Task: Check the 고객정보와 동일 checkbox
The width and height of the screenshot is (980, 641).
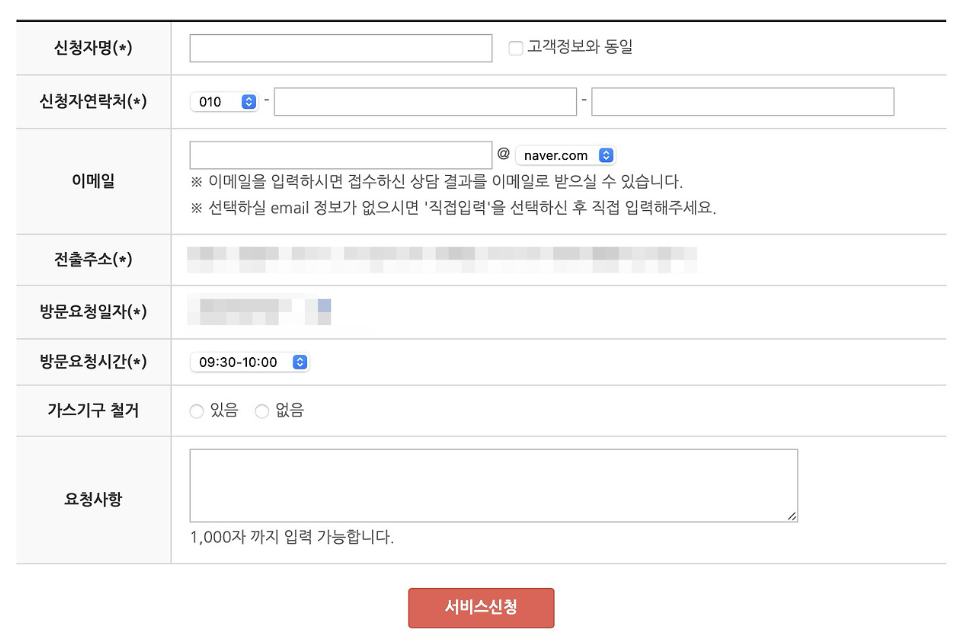Action: [515, 48]
